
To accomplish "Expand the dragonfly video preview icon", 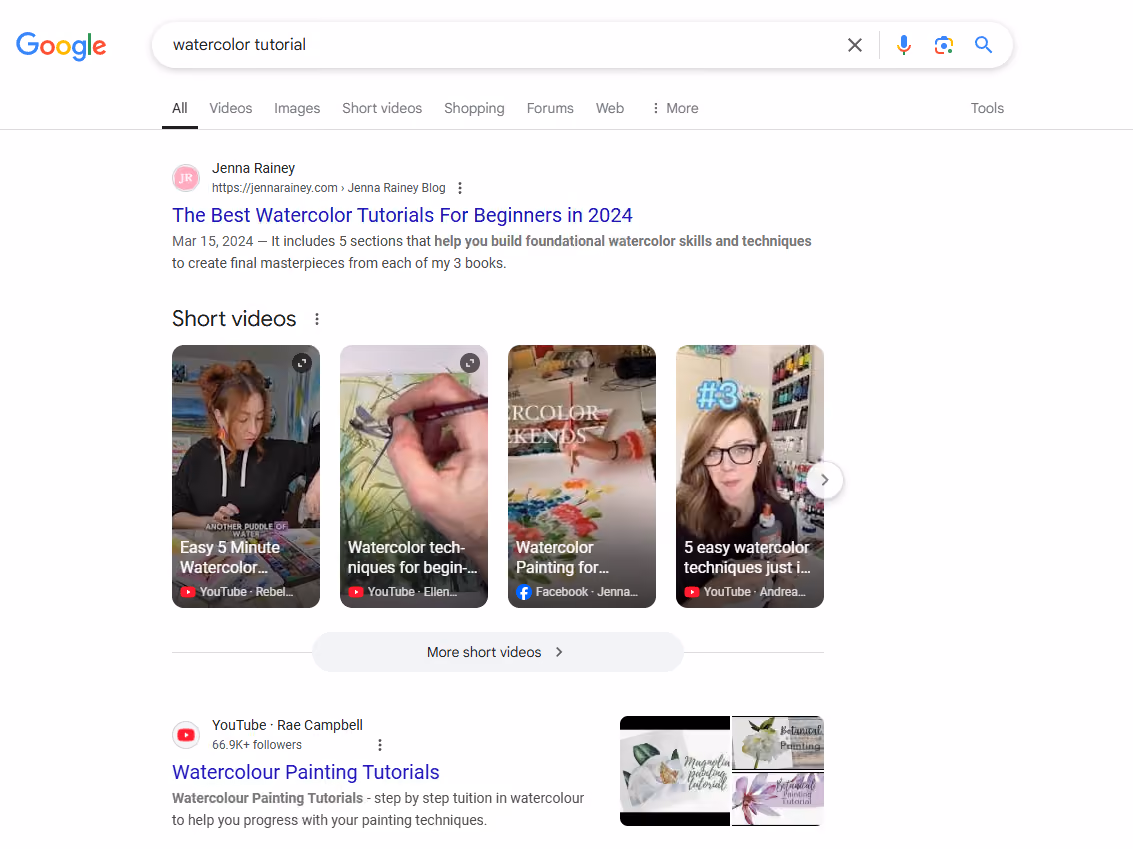I will coord(470,363).
